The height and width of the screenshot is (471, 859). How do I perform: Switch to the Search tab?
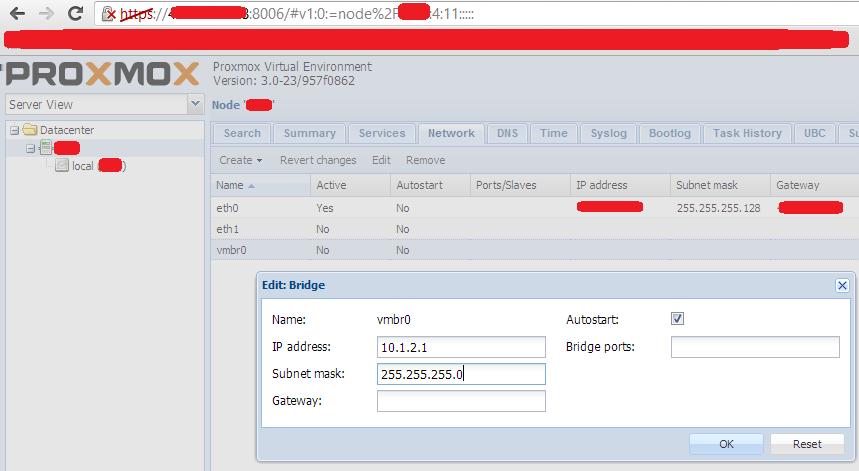(242, 133)
